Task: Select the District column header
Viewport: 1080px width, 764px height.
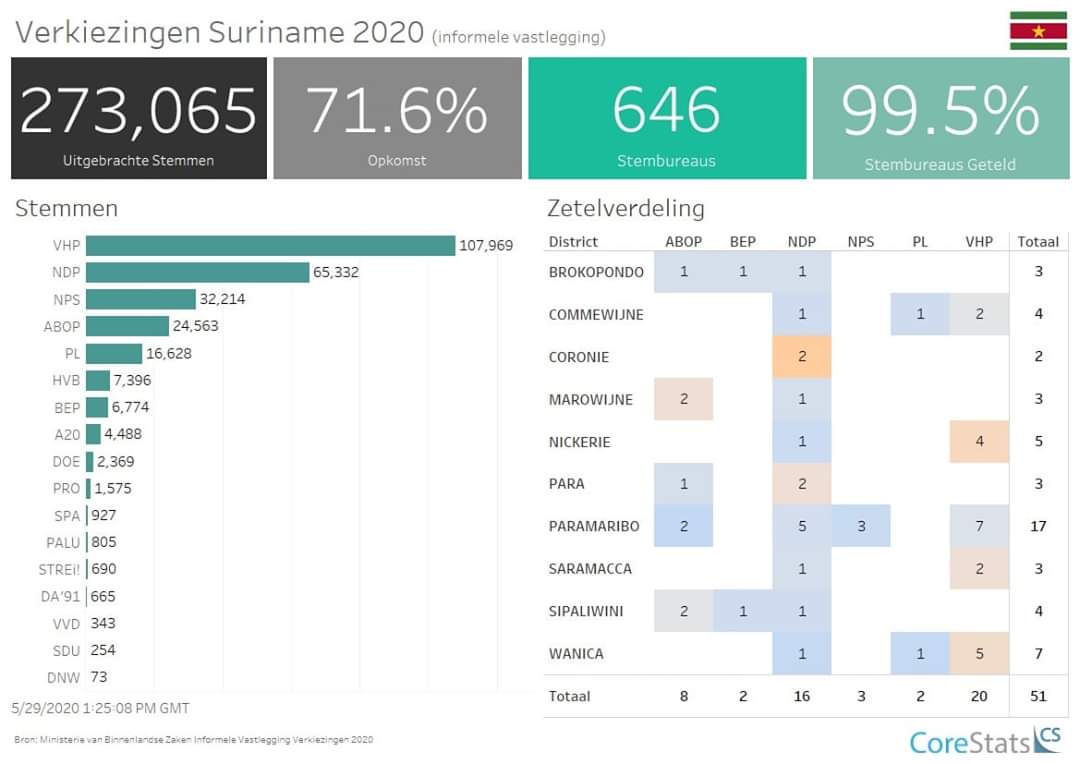Action: [x=574, y=241]
